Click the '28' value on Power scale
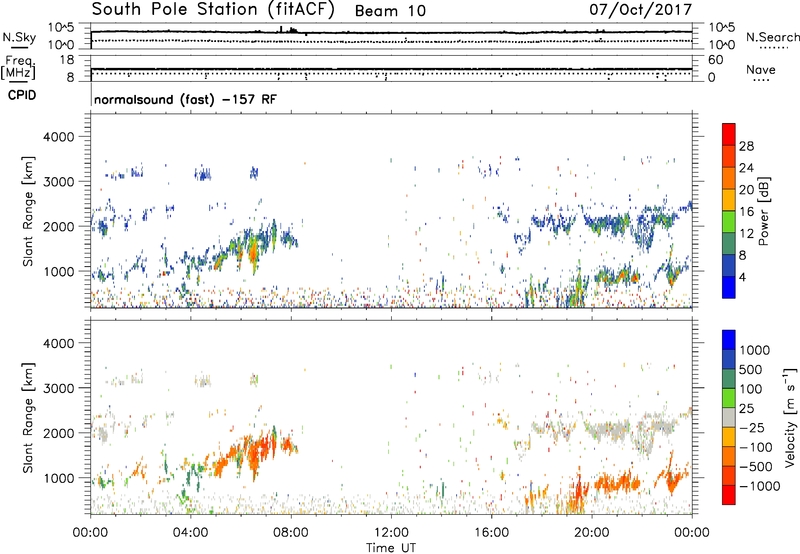The width and height of the screenshot is (800, 554). tap(746, 146)
